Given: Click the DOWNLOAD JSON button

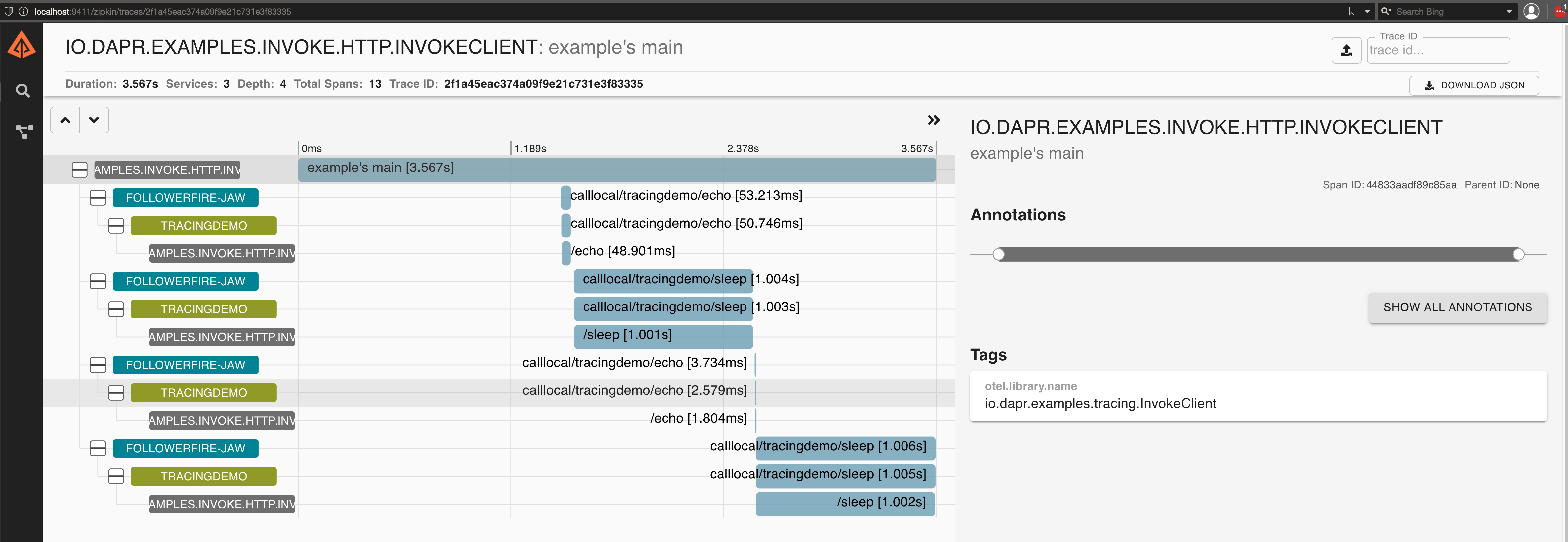Looking at the screenshot, I should (x=1474, y=85).
